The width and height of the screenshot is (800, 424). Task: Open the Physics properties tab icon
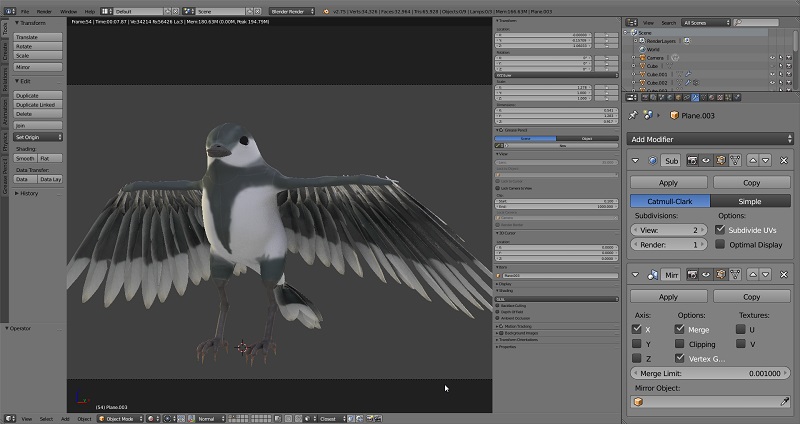736,97
